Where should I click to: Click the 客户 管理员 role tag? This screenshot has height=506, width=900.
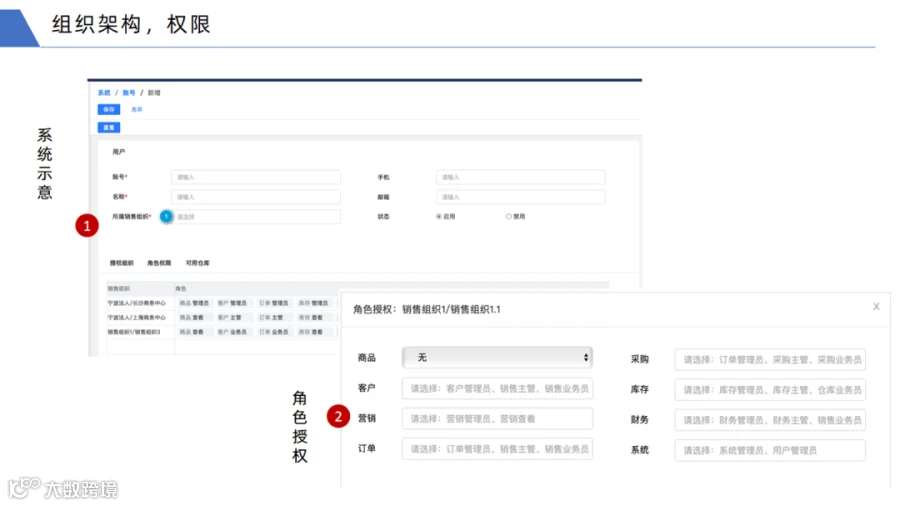pyautogui.click(x=232, y=303)
